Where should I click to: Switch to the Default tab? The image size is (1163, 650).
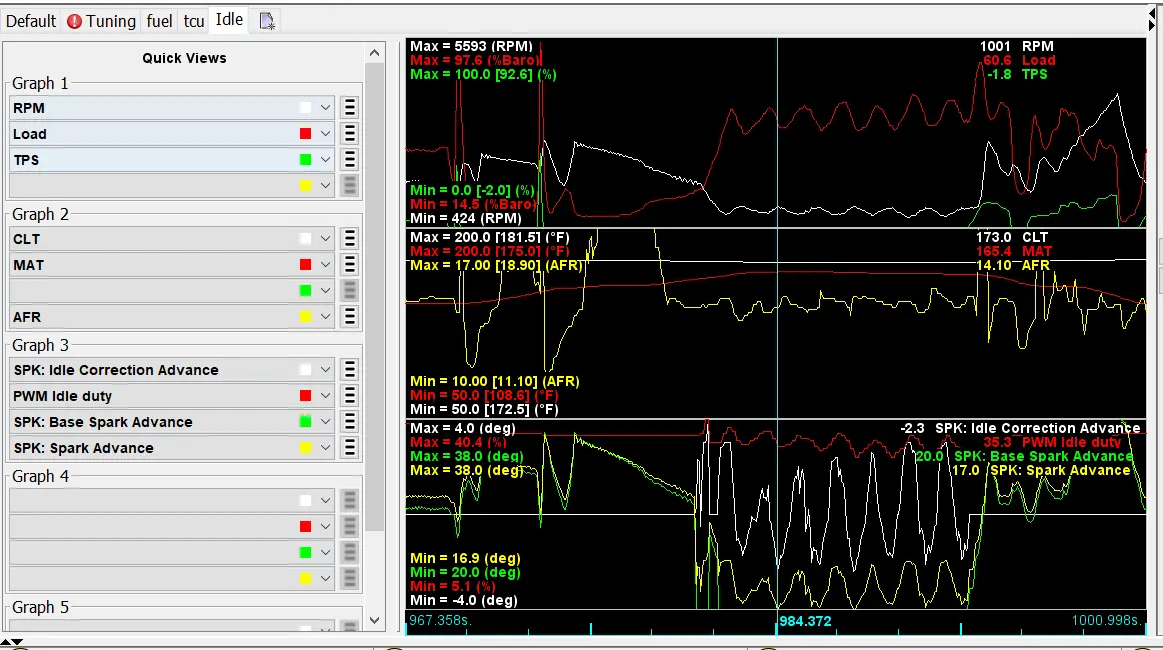(30, 21)
